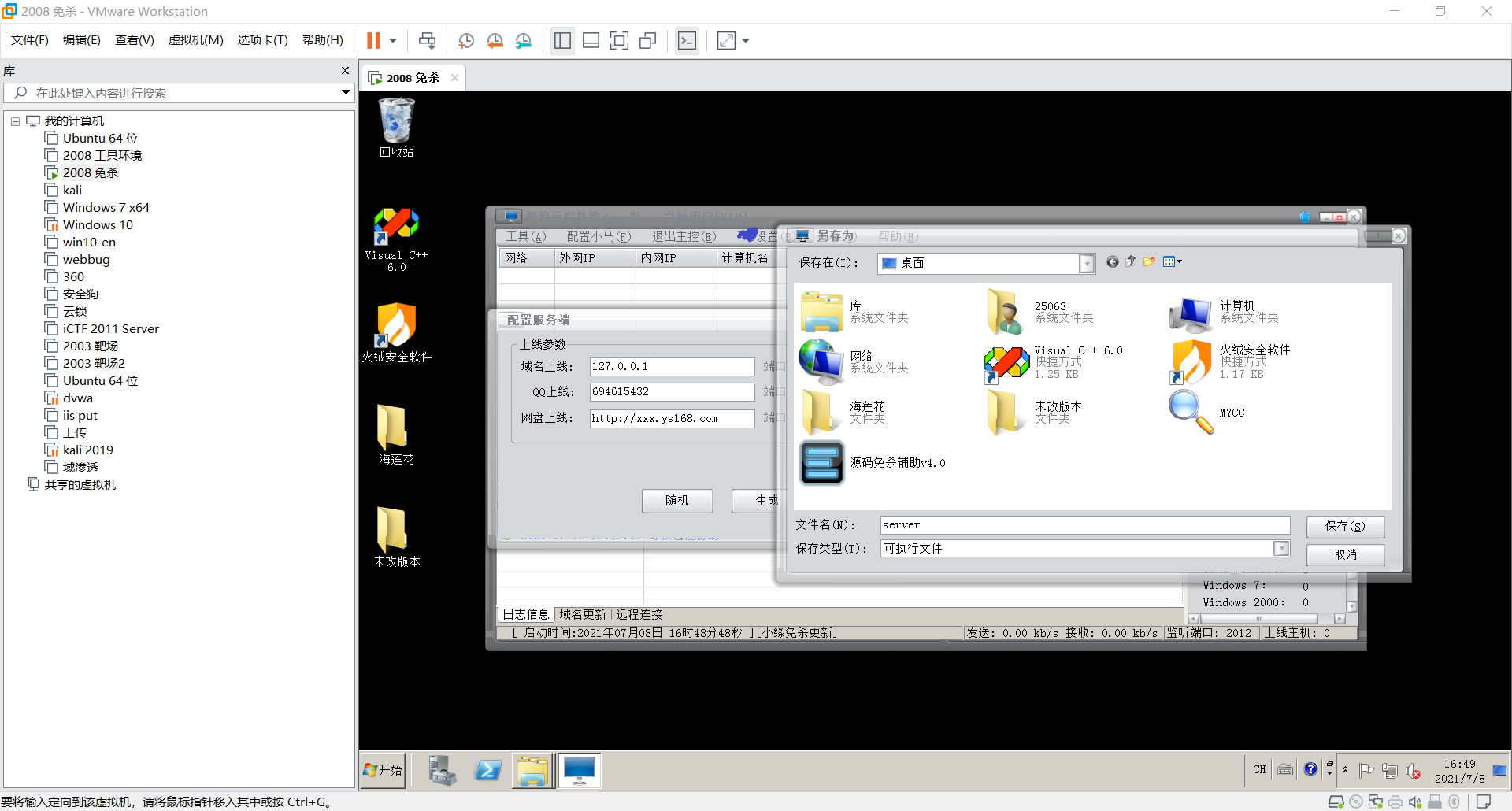The image size is (1512, 811).
Task: Click the 取消 button in save dialog
Action: point(1345,554)
